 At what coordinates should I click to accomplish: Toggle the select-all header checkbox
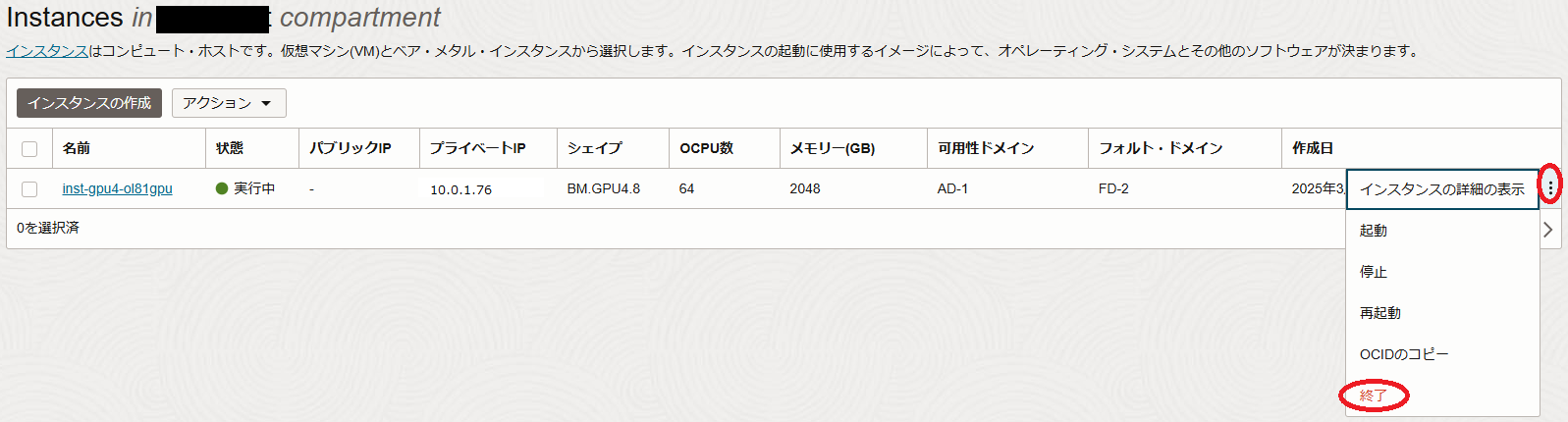[29, 149]
